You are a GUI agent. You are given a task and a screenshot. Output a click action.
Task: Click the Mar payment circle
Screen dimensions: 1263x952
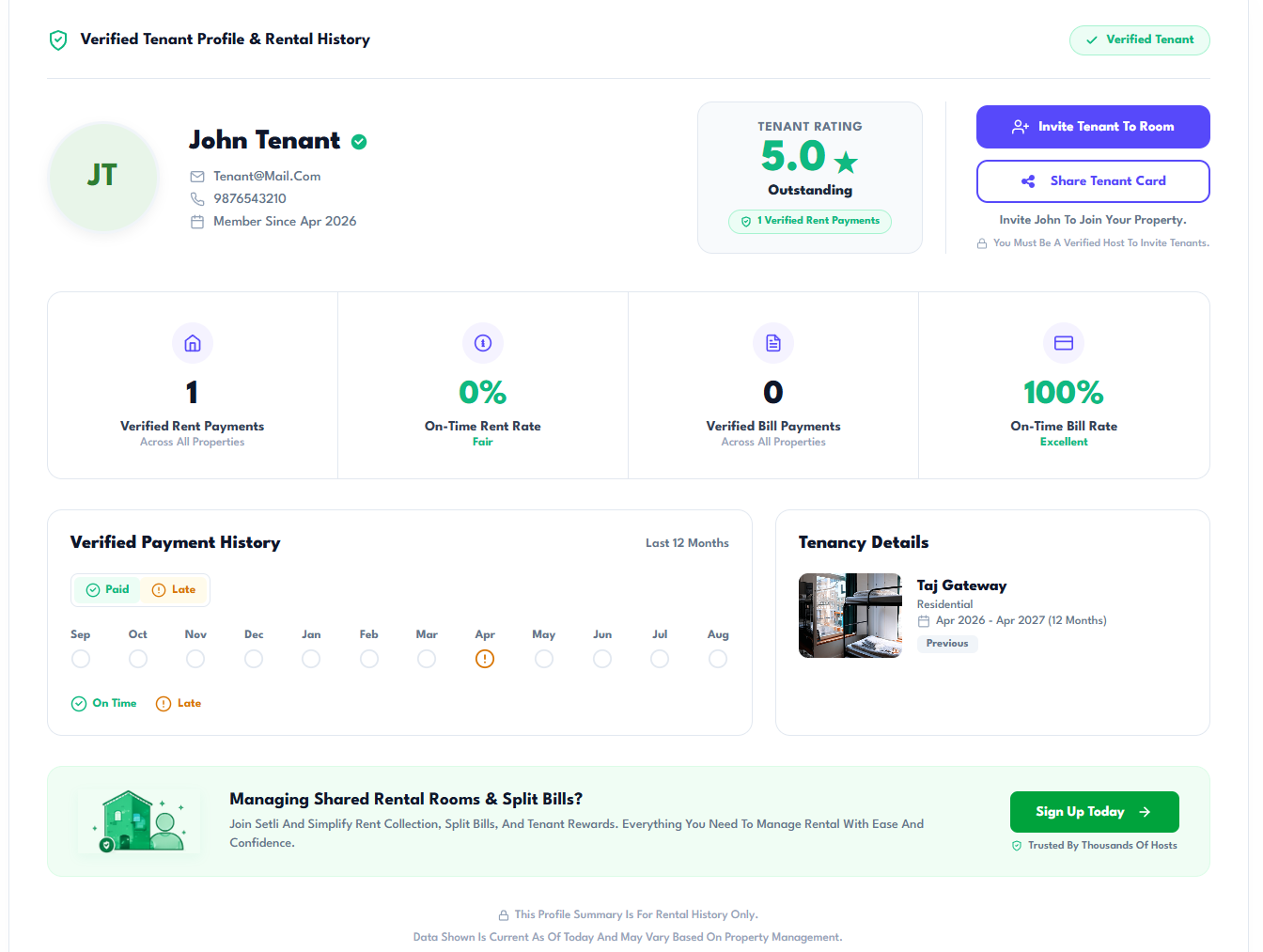(x=427, y=659)
